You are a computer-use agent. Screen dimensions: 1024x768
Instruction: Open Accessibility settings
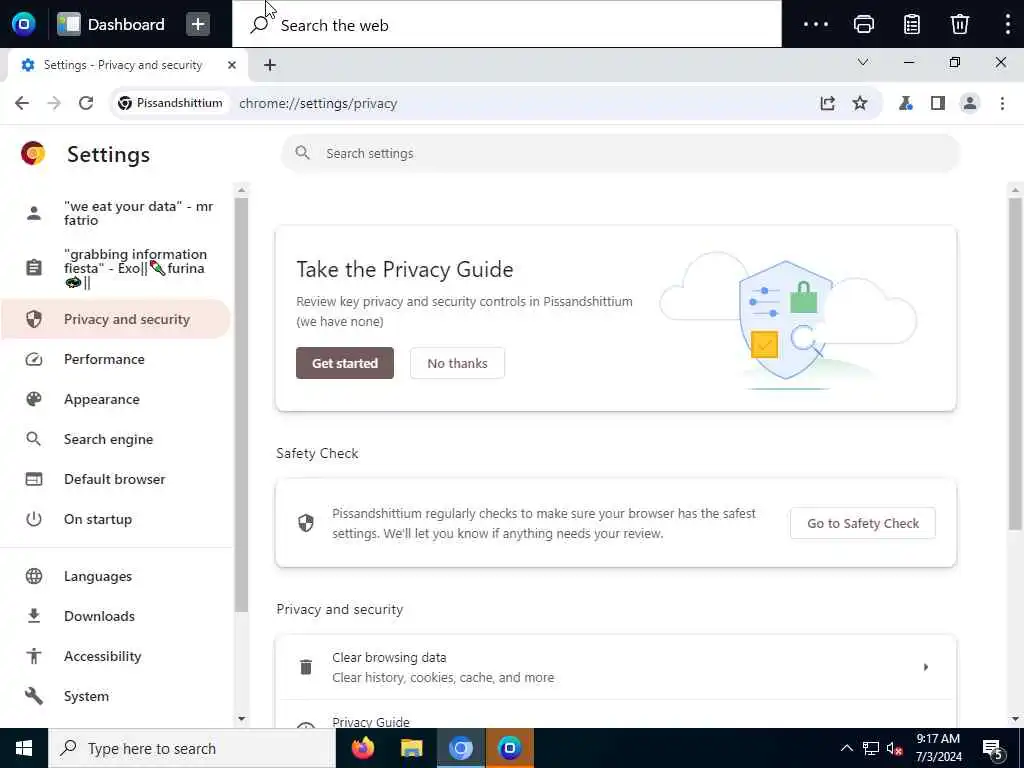(x=116, y=656)
